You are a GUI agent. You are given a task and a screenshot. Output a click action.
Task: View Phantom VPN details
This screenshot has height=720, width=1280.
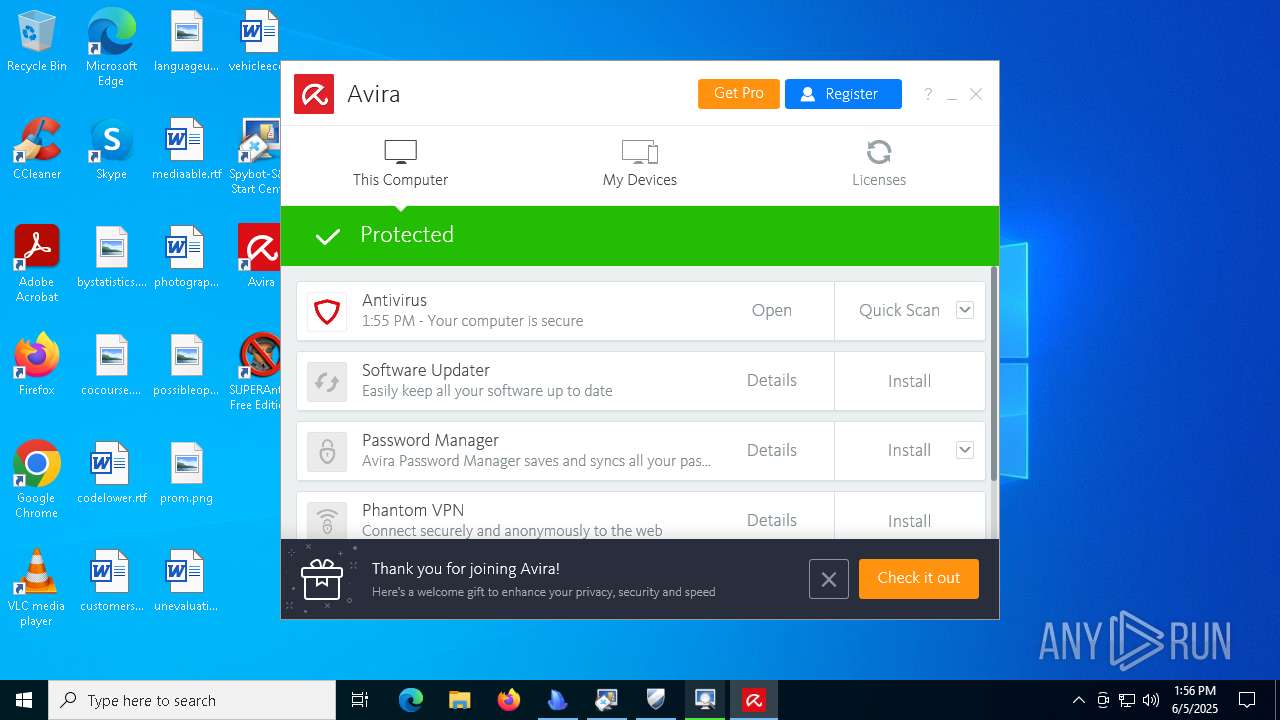[x=772, y=520]
